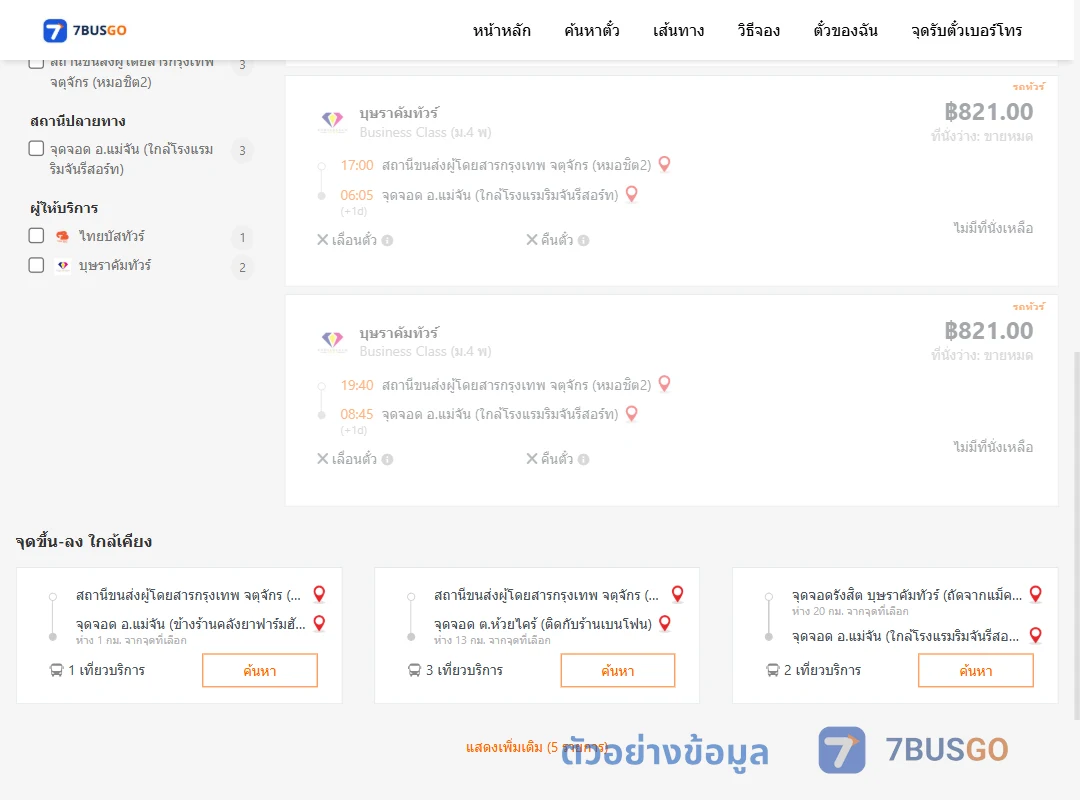Click the X icon before คืนตั๋ว on the 19:40 trip
This screenshot has height=800, width=1080.
click(532, 459)
